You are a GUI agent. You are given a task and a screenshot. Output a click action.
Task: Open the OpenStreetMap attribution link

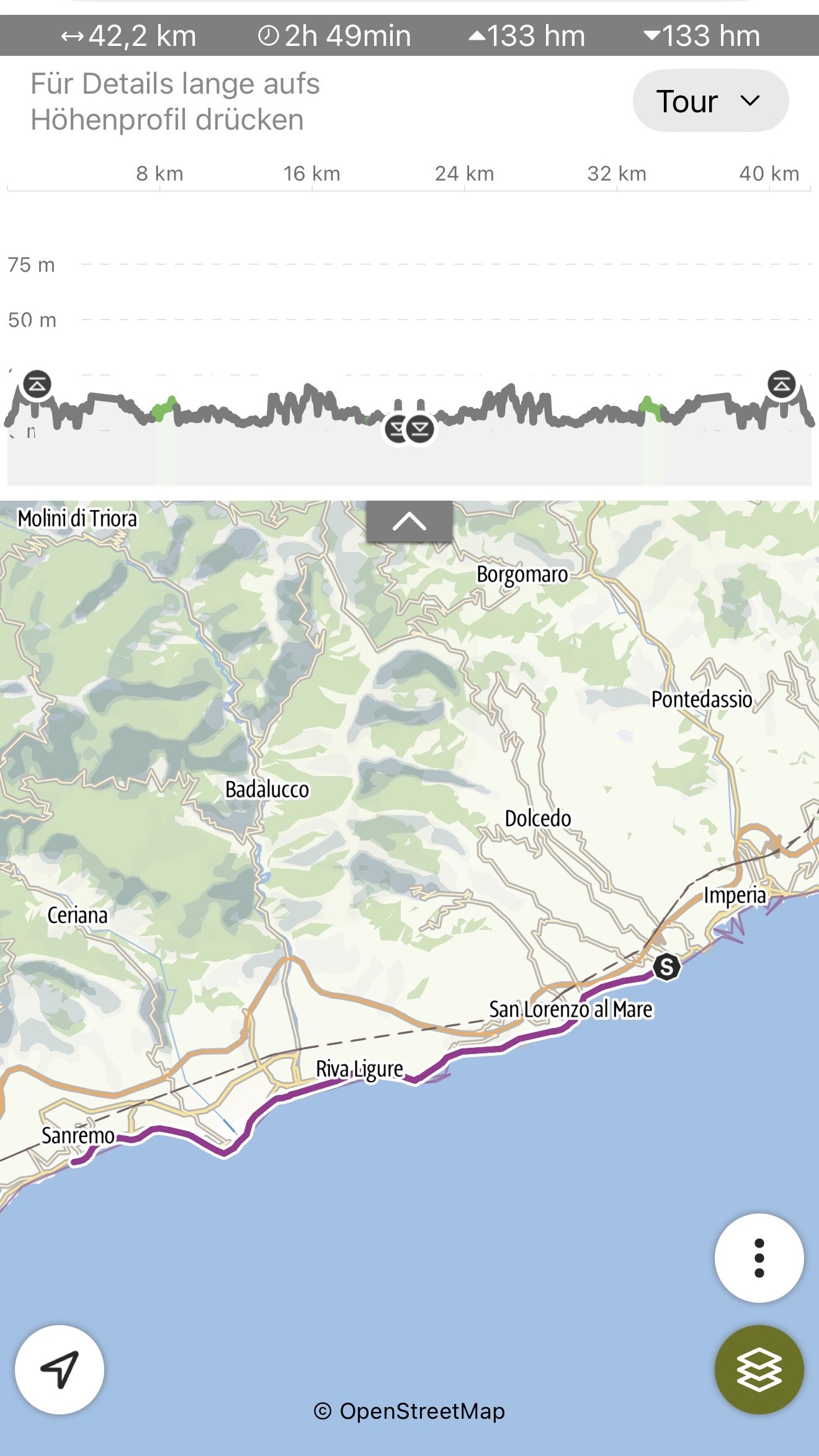pos(409,1411)
